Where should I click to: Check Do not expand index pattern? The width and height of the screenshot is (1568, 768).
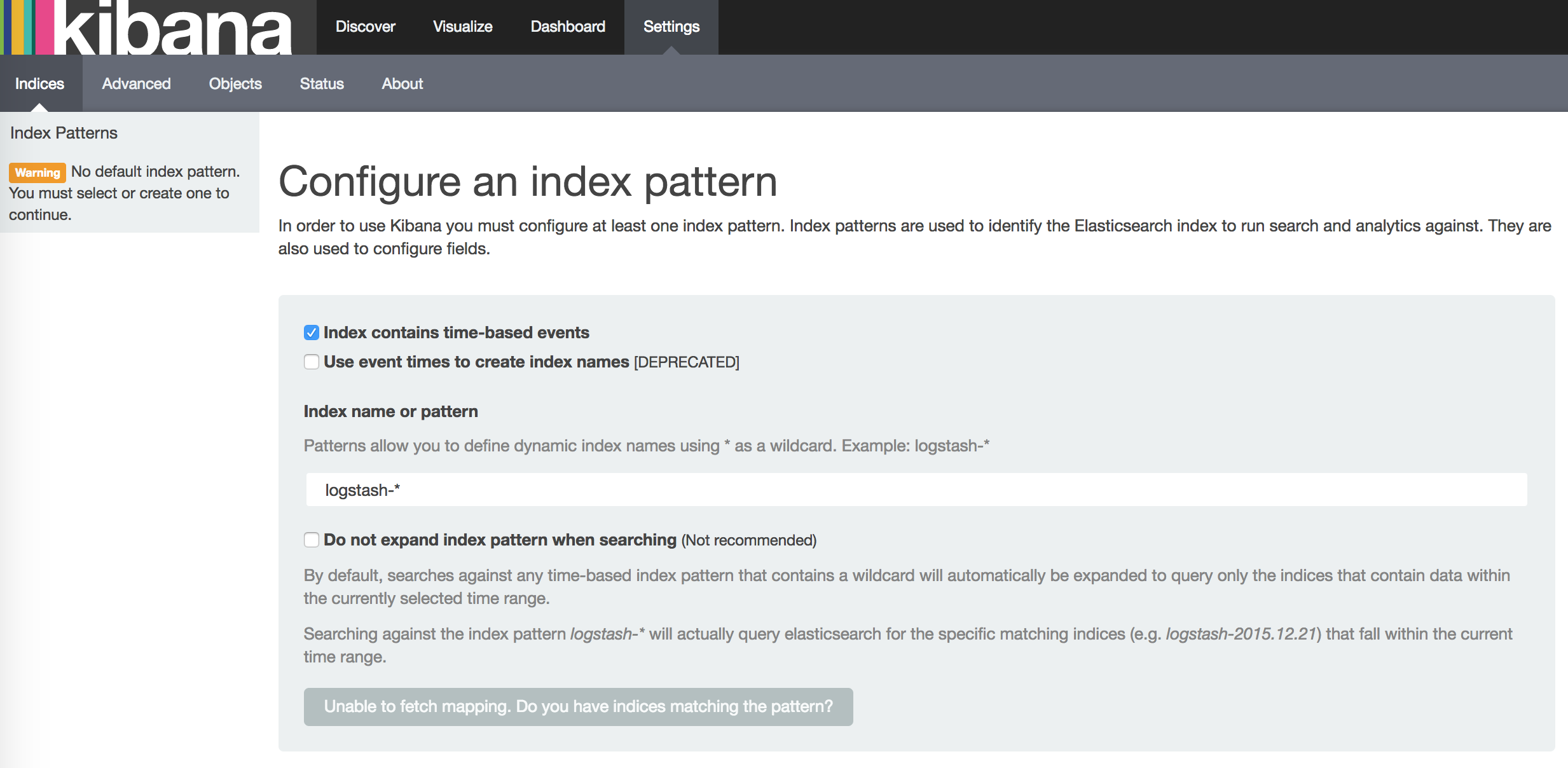coord(311,540)
